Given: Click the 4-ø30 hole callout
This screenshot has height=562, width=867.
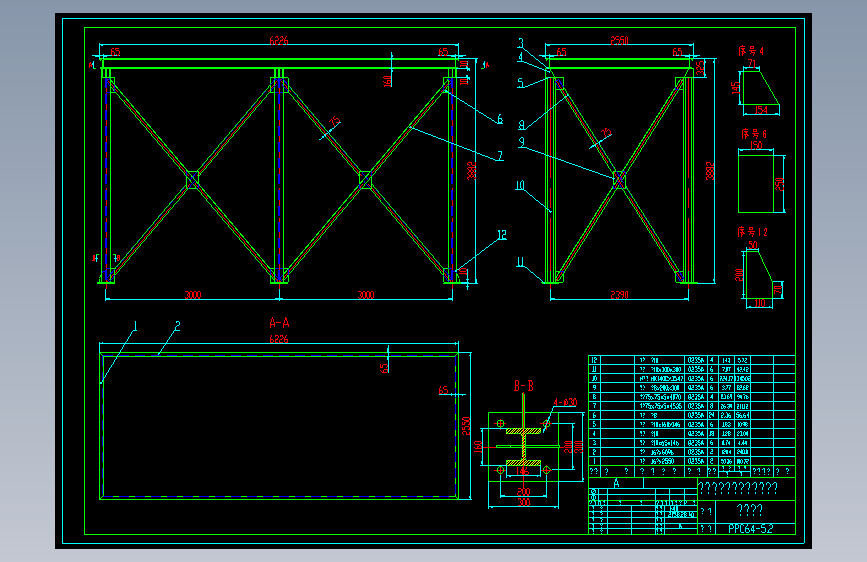Looking at the screenshot, I should coord(566,402).
